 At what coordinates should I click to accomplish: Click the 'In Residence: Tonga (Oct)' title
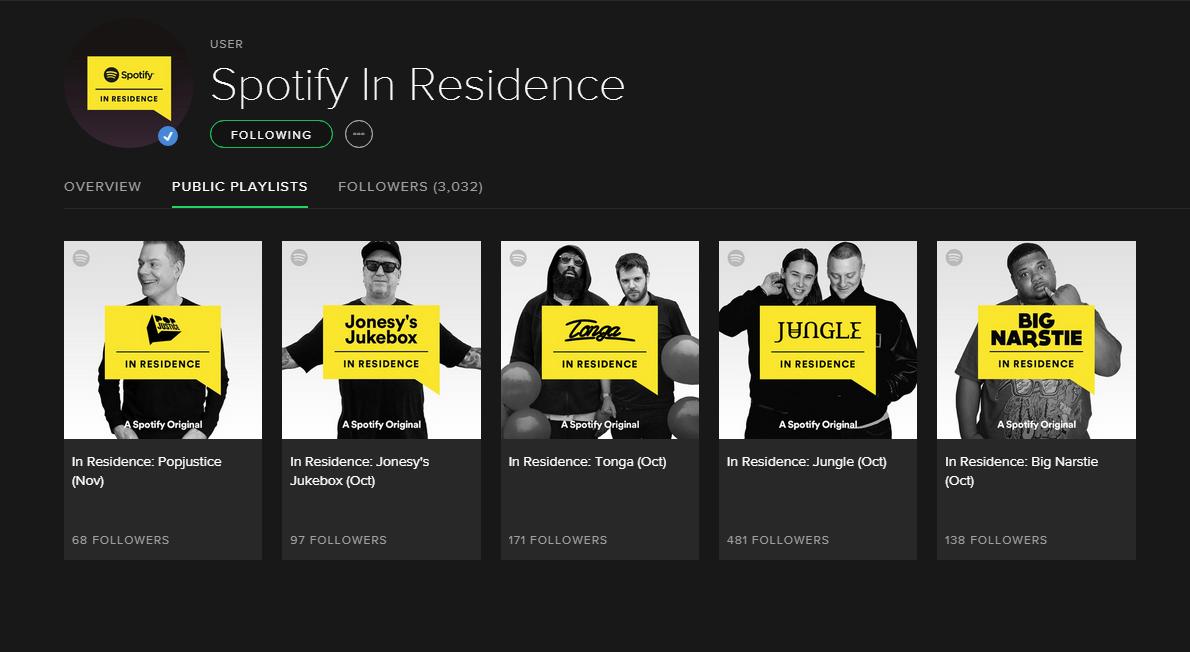click(587, 461)
